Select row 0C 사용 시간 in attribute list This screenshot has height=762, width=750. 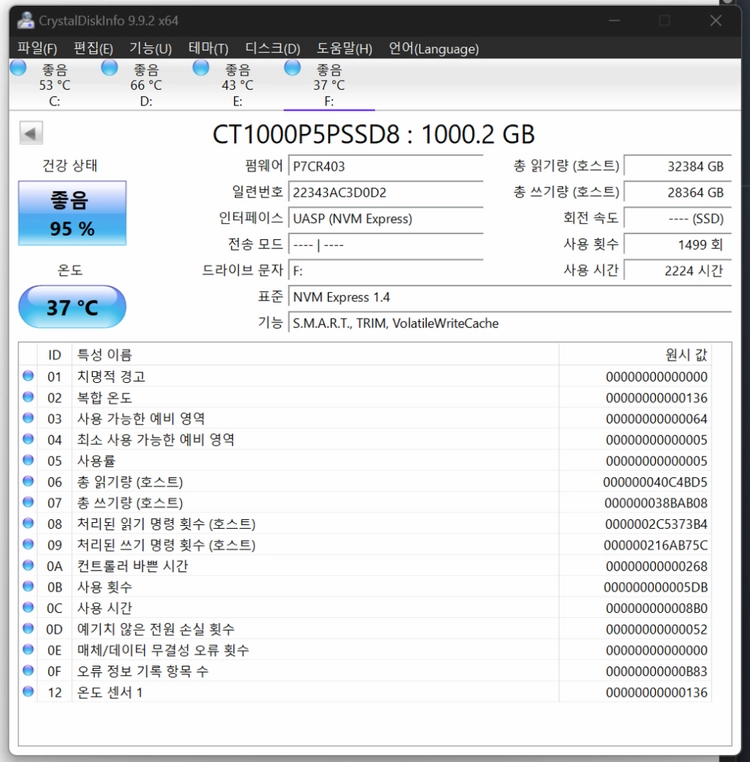pos(365,608)
